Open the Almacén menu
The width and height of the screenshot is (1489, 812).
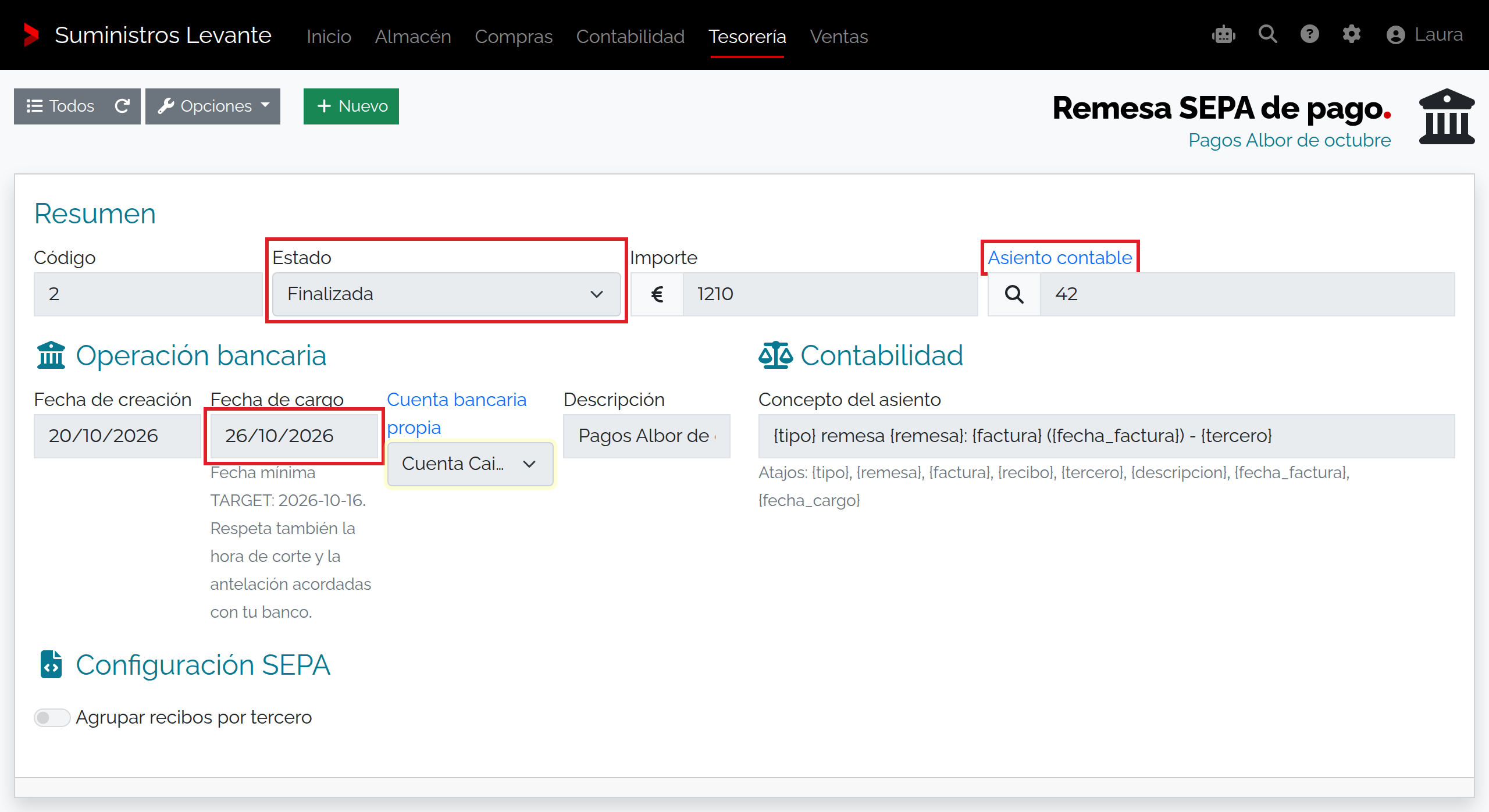tap(413, 36)
